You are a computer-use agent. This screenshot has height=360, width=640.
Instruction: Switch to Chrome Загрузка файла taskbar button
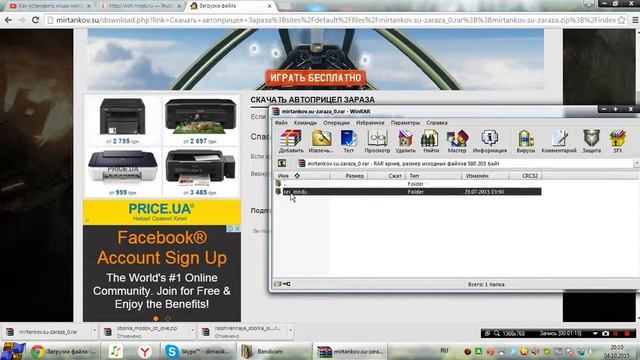(x=63, y=351)
